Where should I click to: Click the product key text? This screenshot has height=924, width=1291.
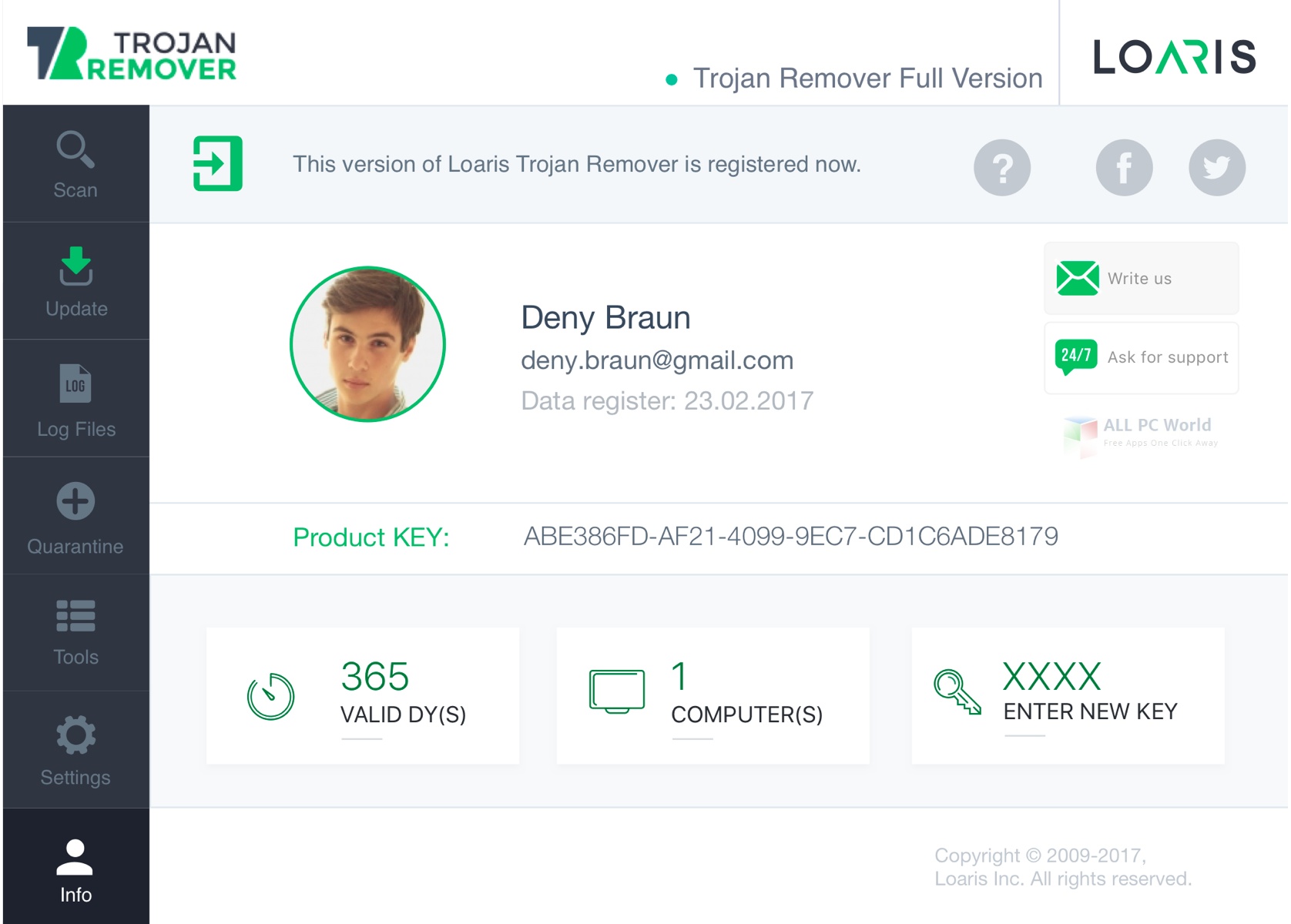point(790,536)
